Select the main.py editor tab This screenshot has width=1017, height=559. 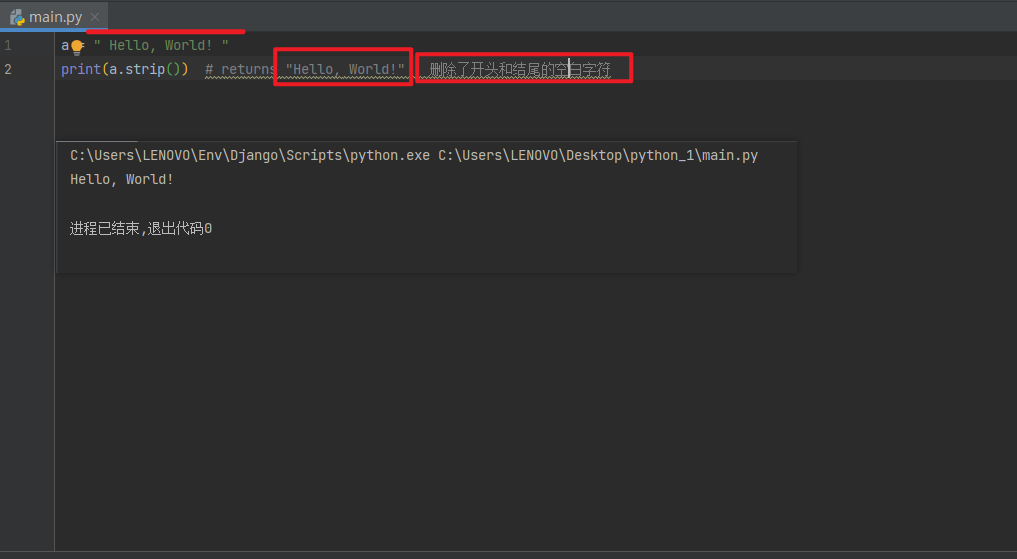(54, 17)
